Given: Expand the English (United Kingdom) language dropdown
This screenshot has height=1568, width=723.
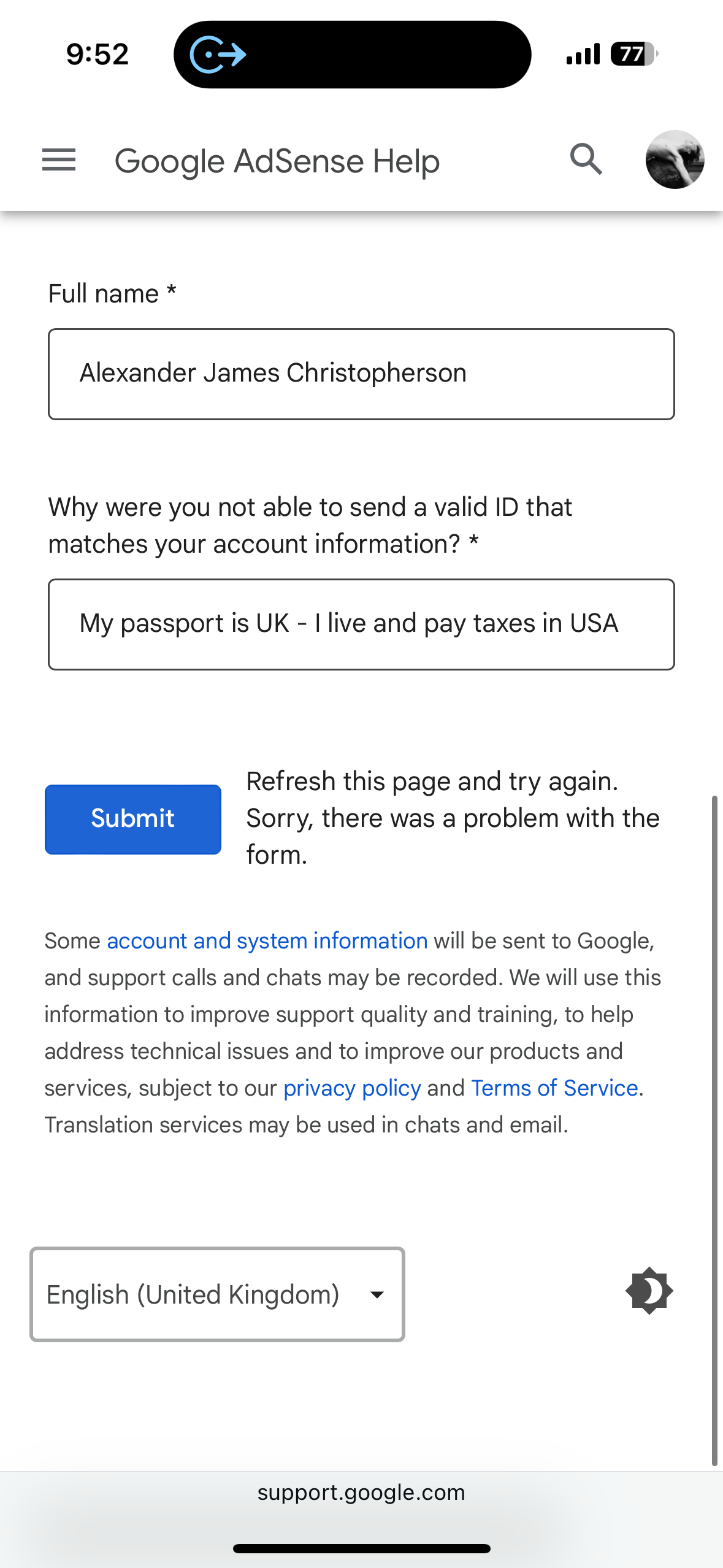Looking at the screenshot, I should coord(217,1294).
